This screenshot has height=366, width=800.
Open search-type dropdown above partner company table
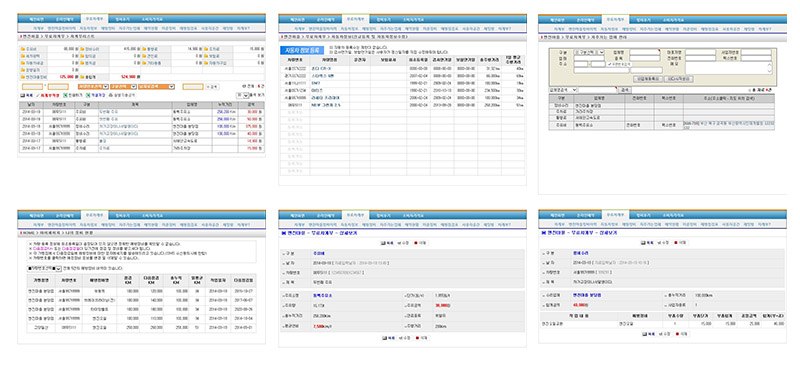(x=563, y=90)
